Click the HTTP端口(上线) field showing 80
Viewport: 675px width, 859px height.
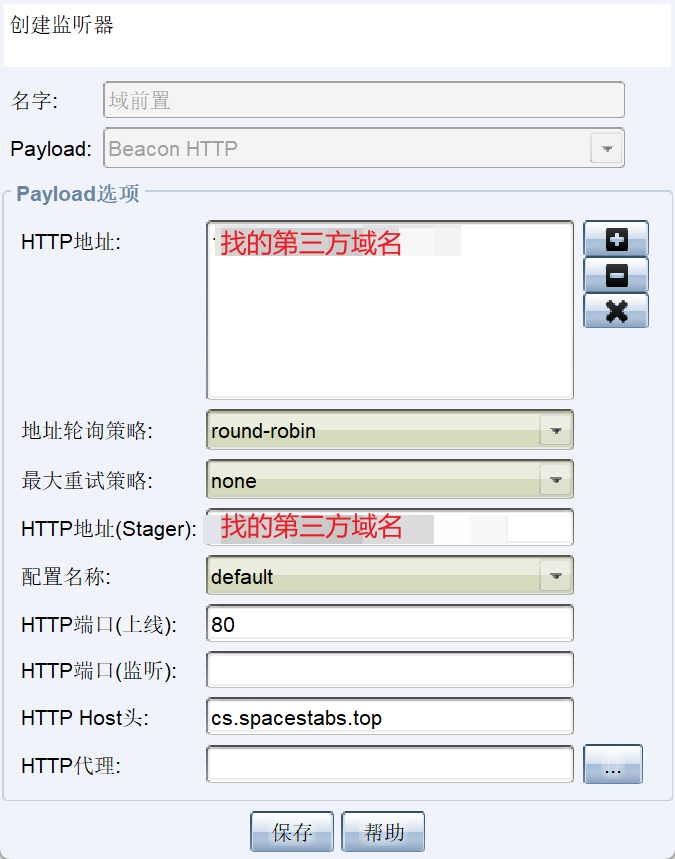pyautogui.click(x=389, y=624)
